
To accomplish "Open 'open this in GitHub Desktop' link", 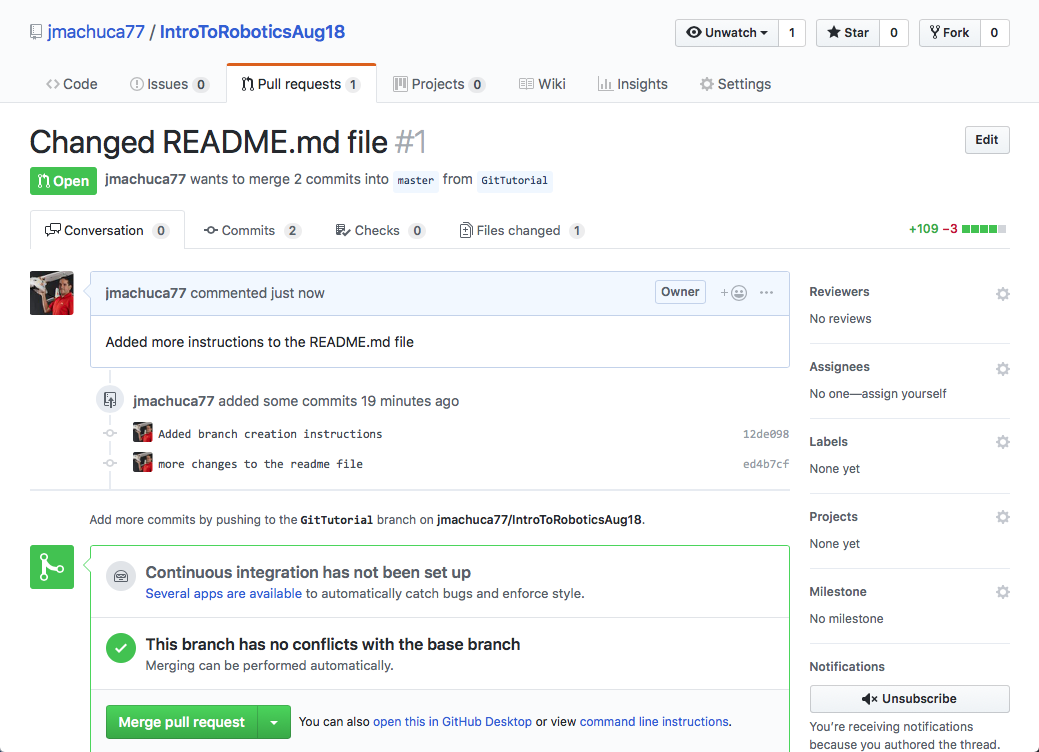I will point(453,722).
